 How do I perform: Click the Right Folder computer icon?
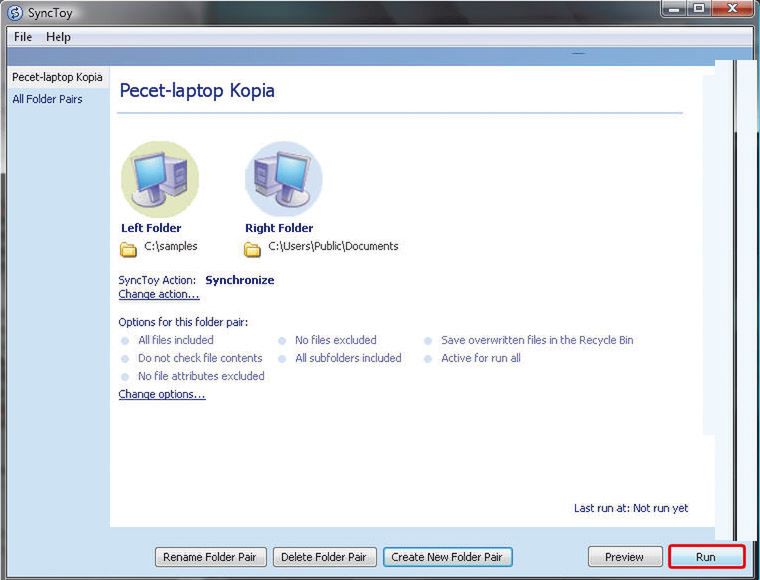(x=284, y=179)
